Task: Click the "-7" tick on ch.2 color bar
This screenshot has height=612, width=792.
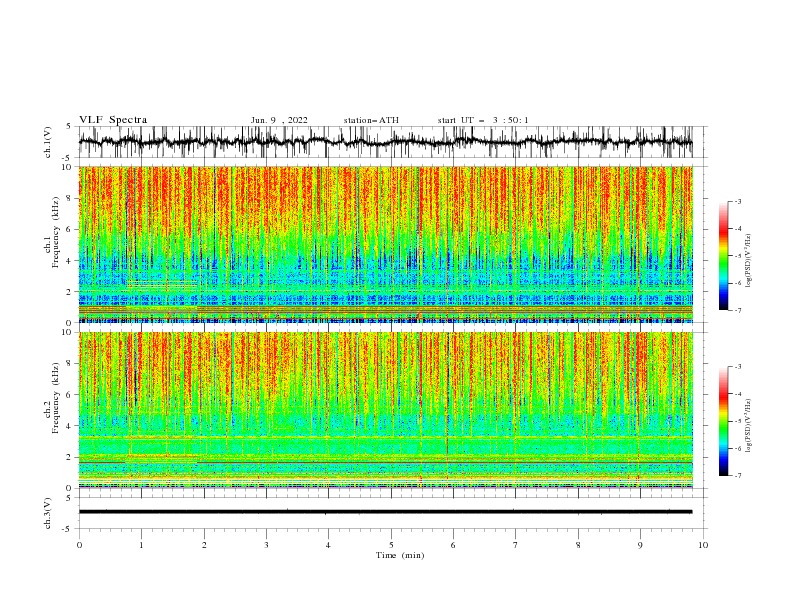Action: click(x=737, y=475)
